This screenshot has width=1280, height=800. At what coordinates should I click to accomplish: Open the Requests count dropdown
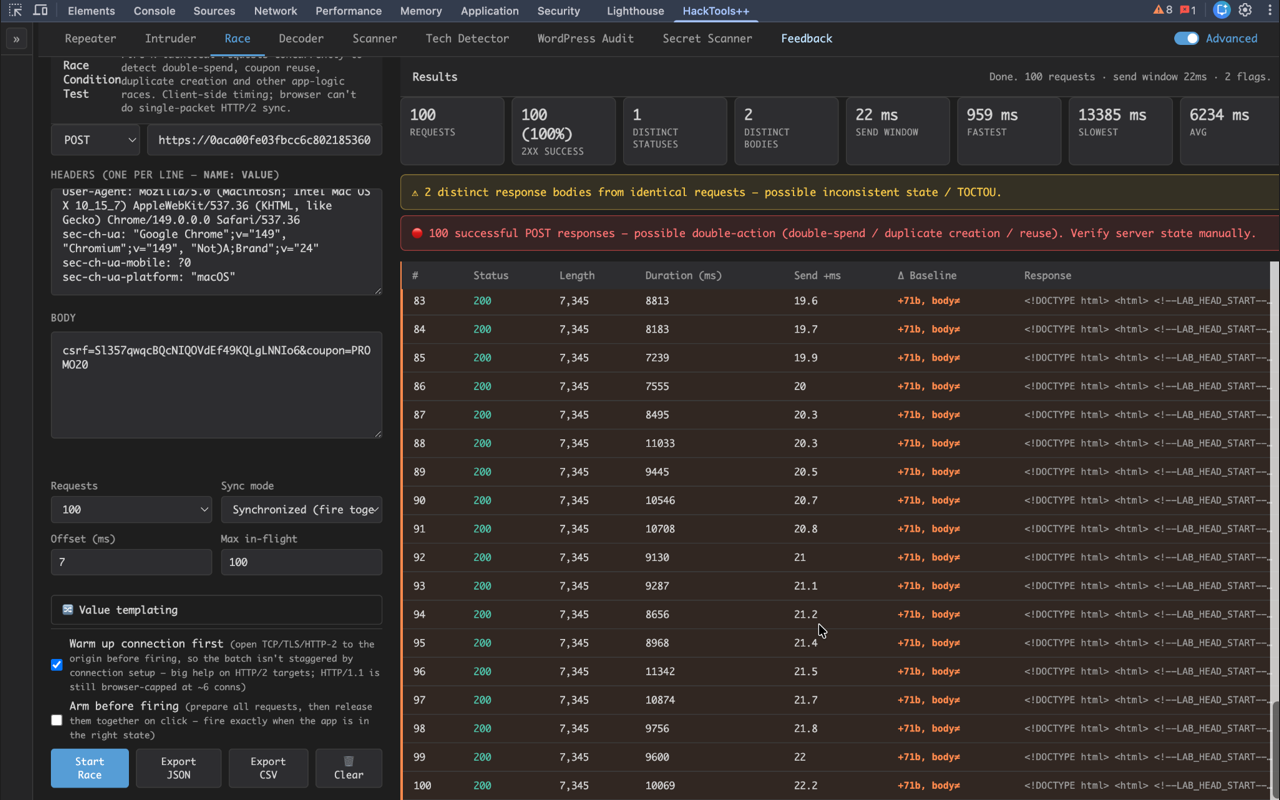coord(131,510)
